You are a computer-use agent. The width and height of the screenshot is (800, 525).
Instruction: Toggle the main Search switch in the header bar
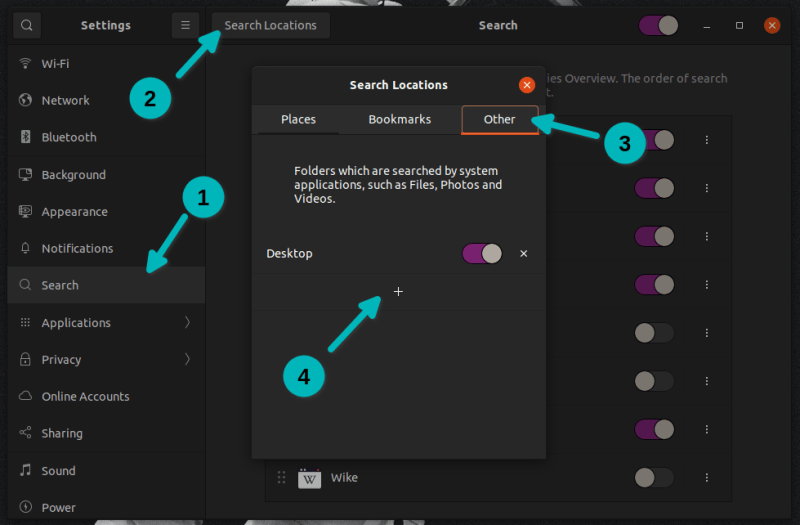pyautogui.click(x=658, y=25)
